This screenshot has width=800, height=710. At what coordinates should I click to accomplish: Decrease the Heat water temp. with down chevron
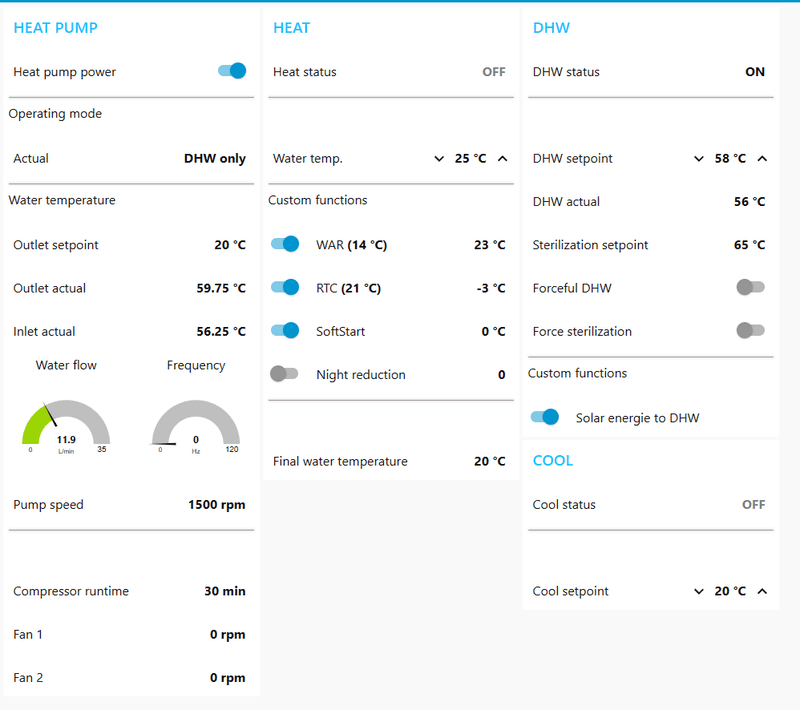pos(439,159)
